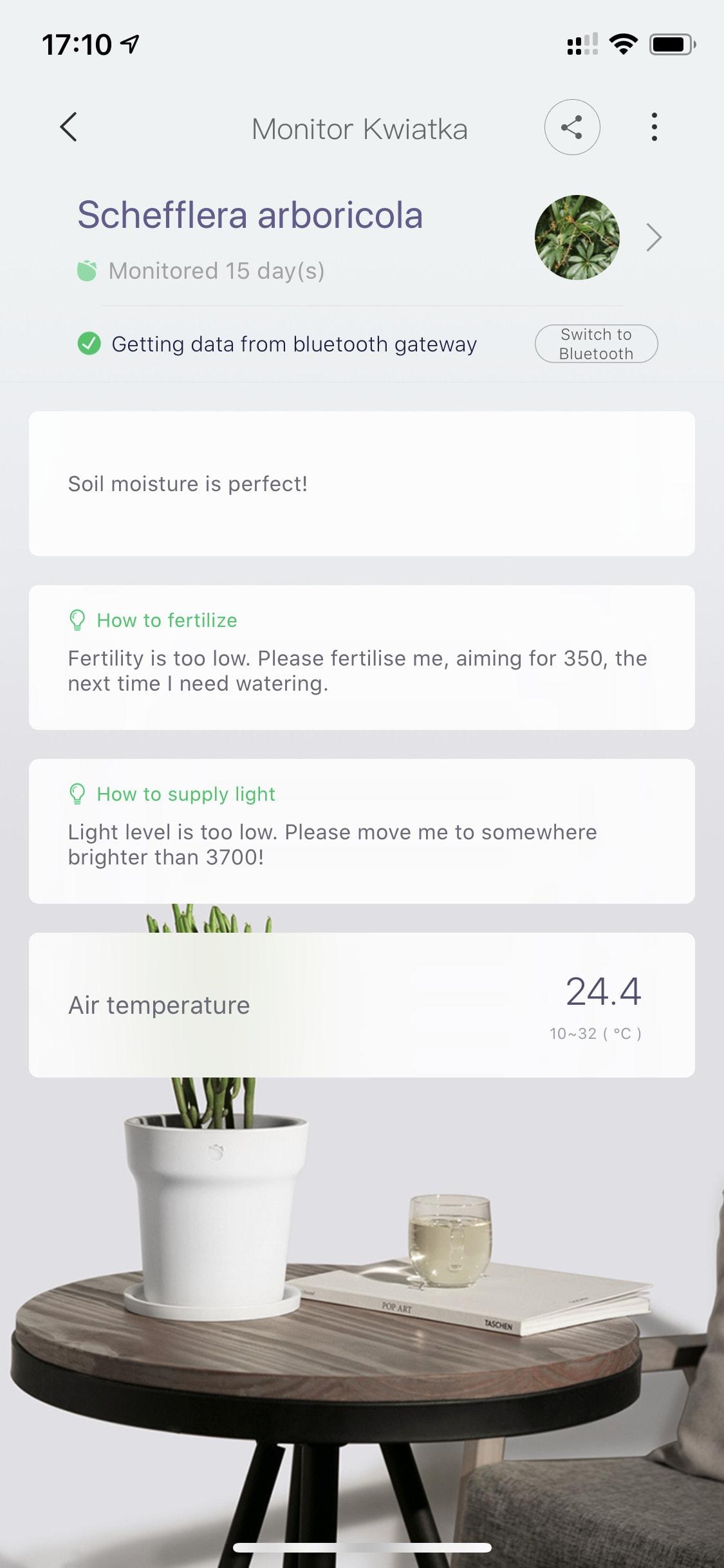724x1568 pixels.
Task: Tap the Wi-Fi status bar icon
Action: click(622, 44)
